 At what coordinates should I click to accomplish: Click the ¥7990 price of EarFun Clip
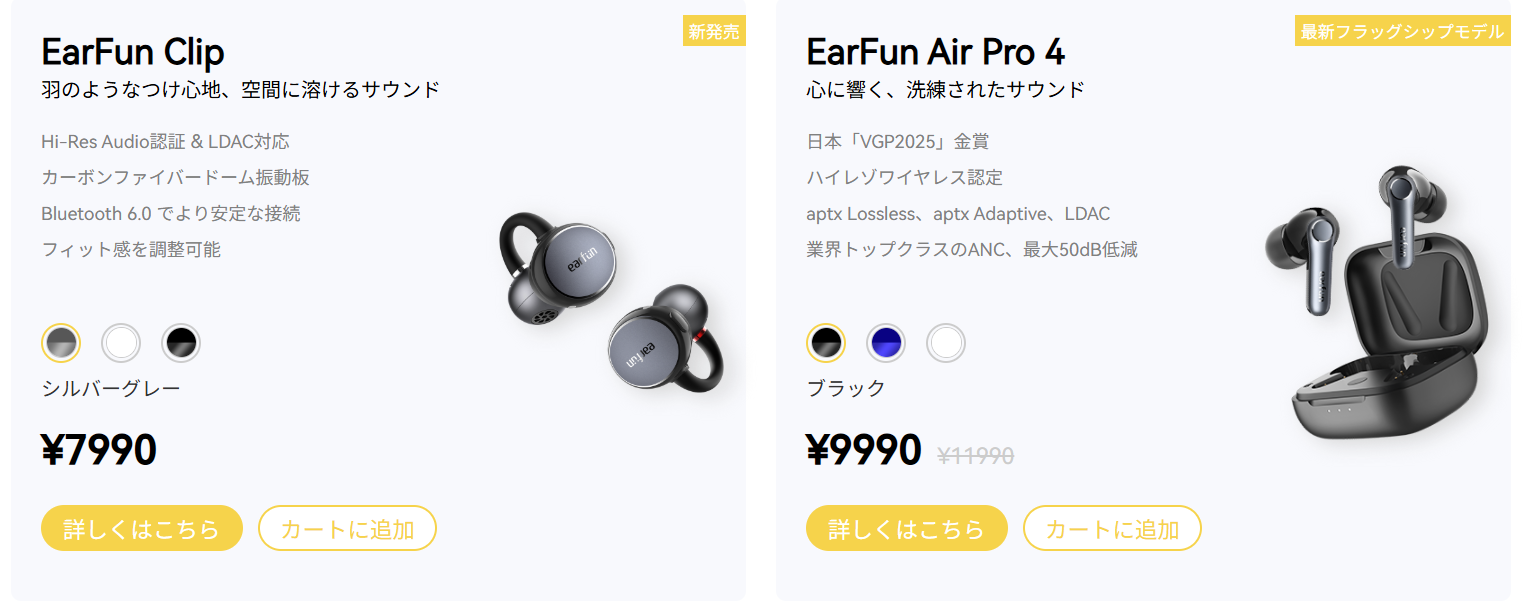coord(99,451)
